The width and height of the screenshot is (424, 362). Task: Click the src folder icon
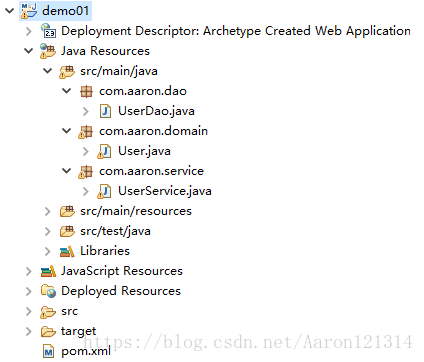point(48,311)
